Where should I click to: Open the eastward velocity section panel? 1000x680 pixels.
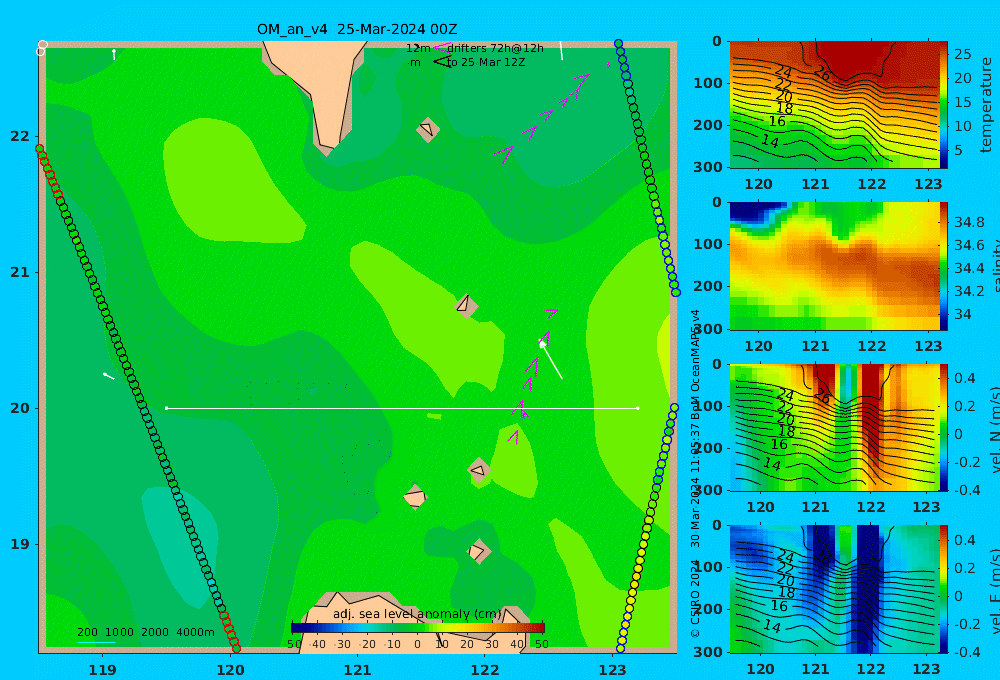834,589
